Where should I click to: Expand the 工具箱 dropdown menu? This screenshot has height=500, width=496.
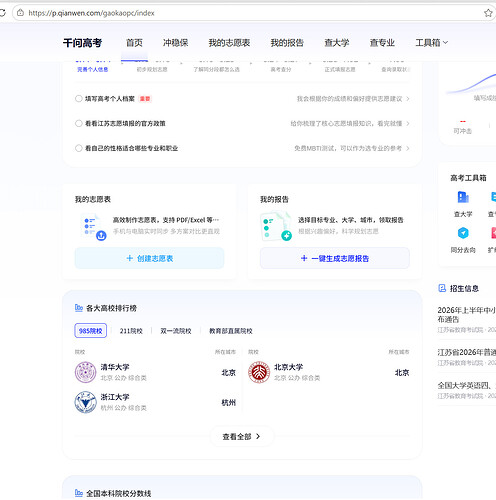coord(432,43)
